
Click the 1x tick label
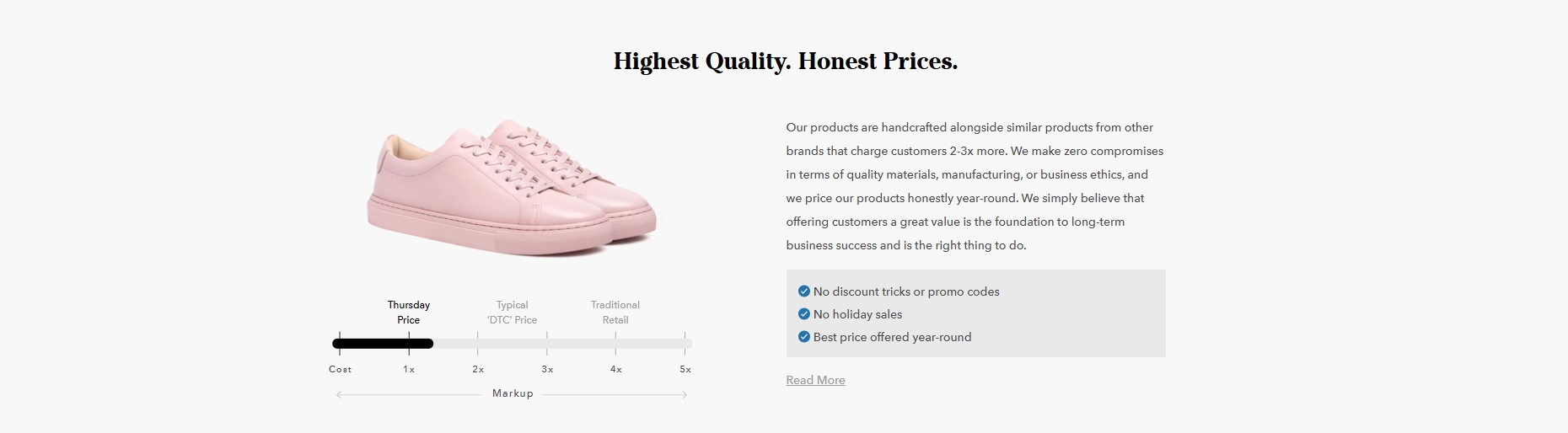409,369
